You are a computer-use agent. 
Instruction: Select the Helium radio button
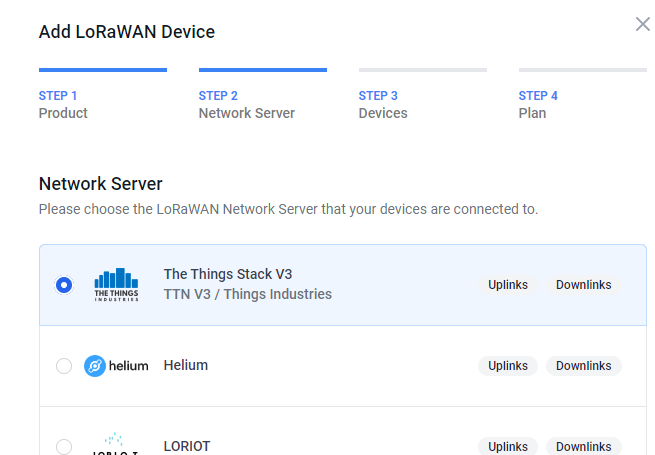coord(64,366)
